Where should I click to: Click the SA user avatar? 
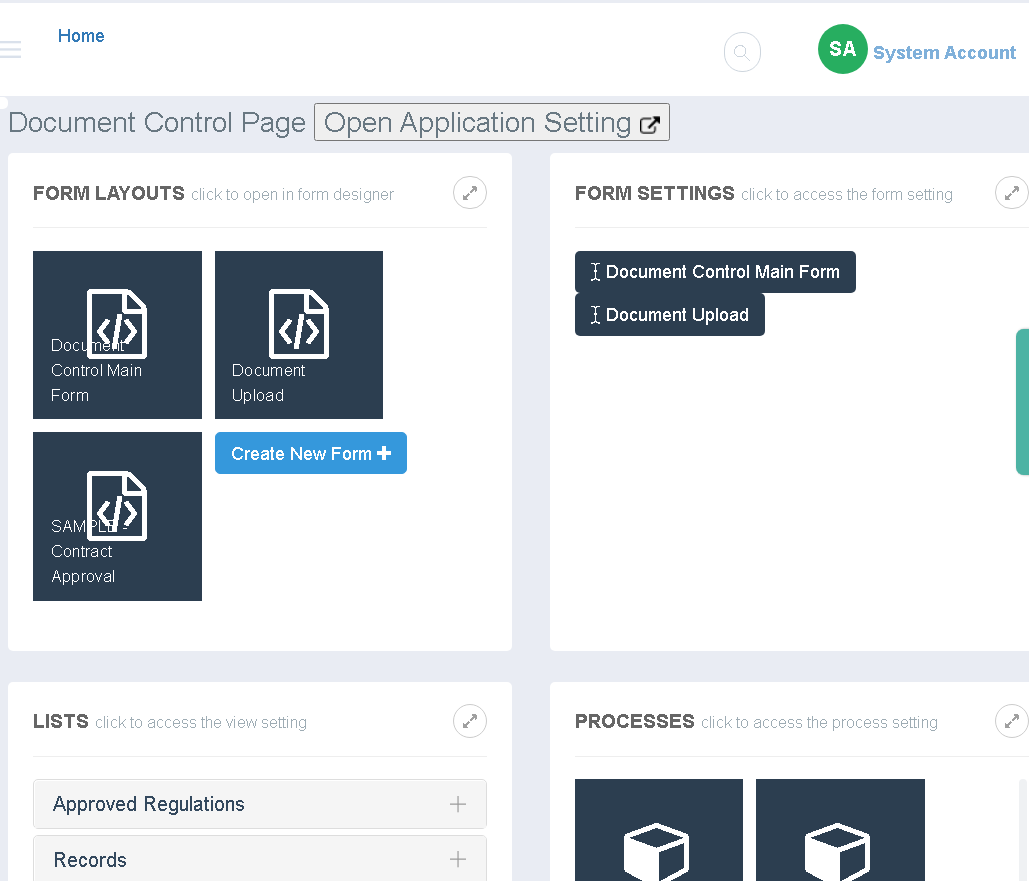click(x=842, y=50)
